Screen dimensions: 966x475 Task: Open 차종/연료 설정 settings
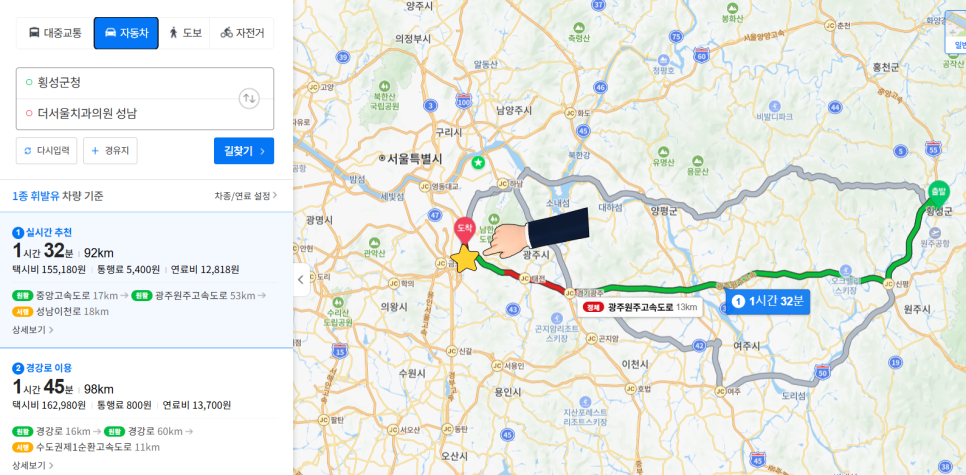[246, 196]
